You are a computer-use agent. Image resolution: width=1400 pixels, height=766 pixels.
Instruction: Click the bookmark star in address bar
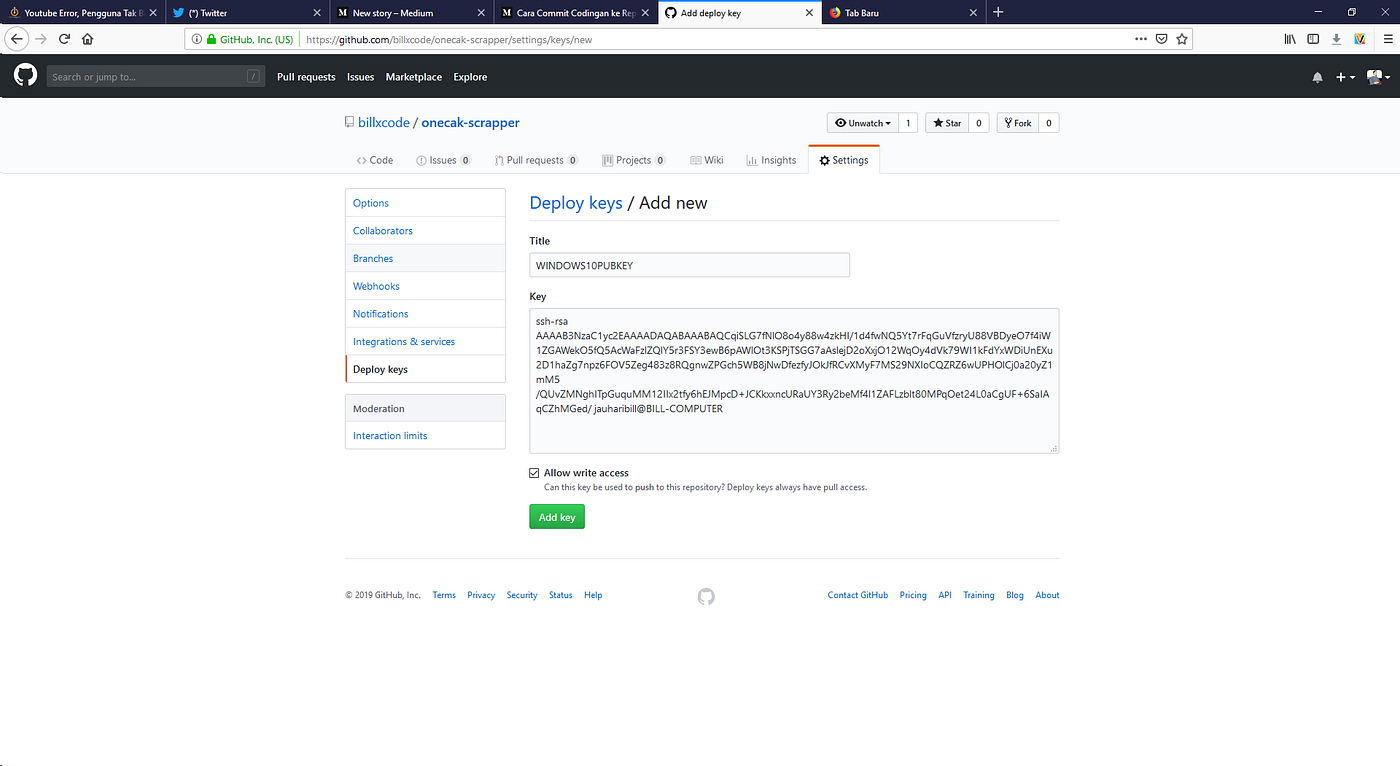[1182, 38]
